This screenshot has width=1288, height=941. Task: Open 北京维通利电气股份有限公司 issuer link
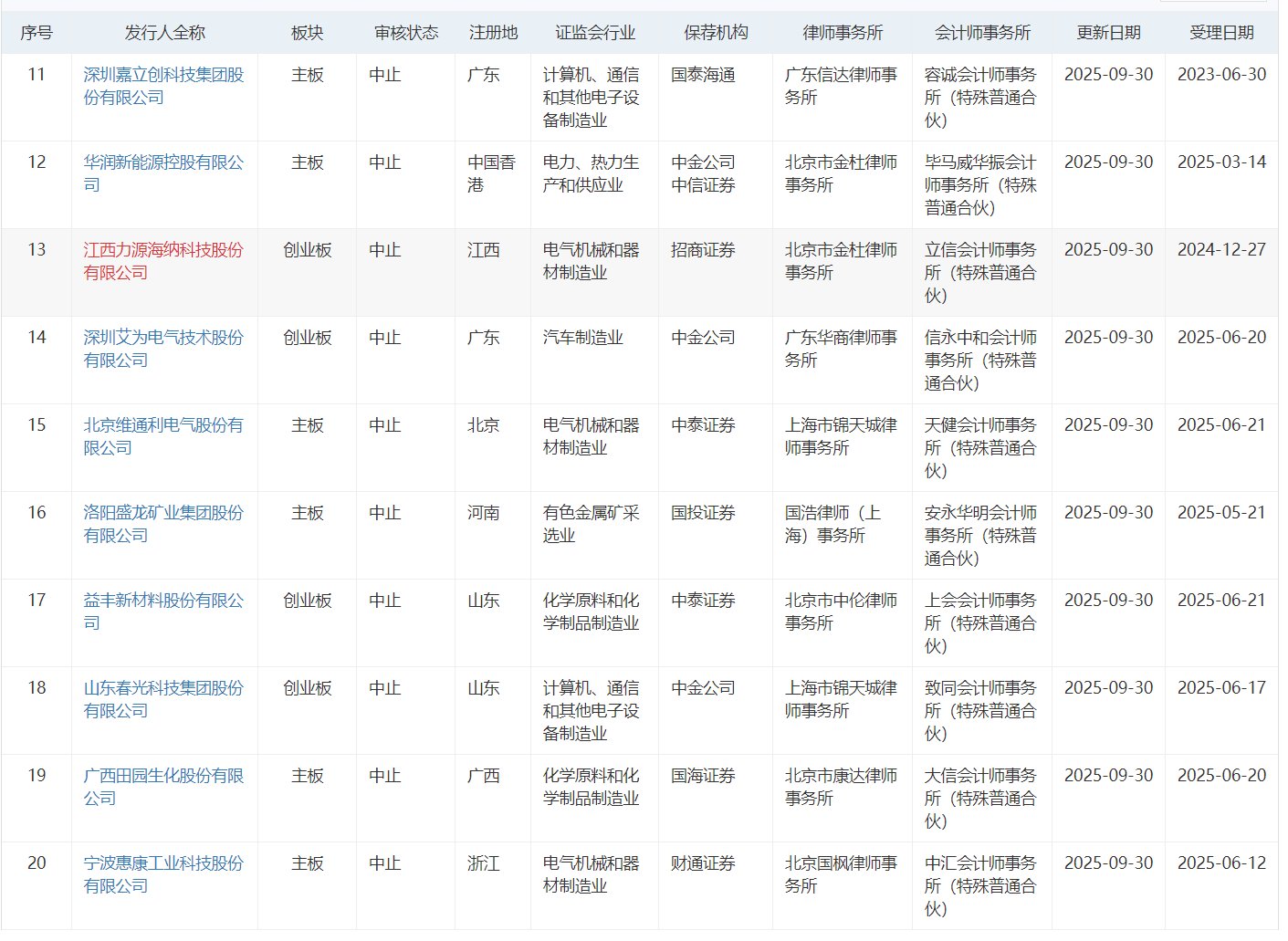point(164,436)
